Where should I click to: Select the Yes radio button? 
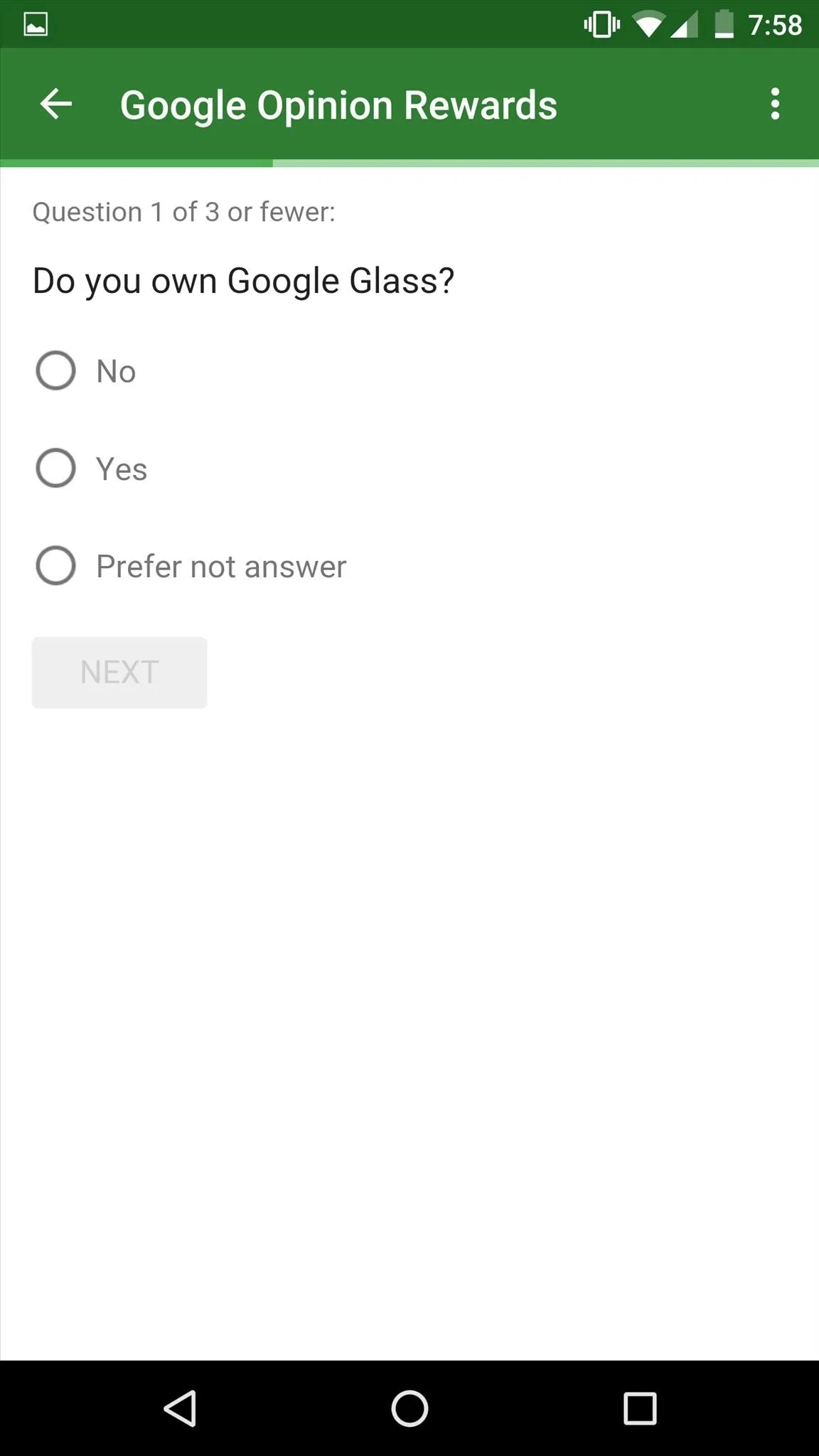(x=55, y=468)
